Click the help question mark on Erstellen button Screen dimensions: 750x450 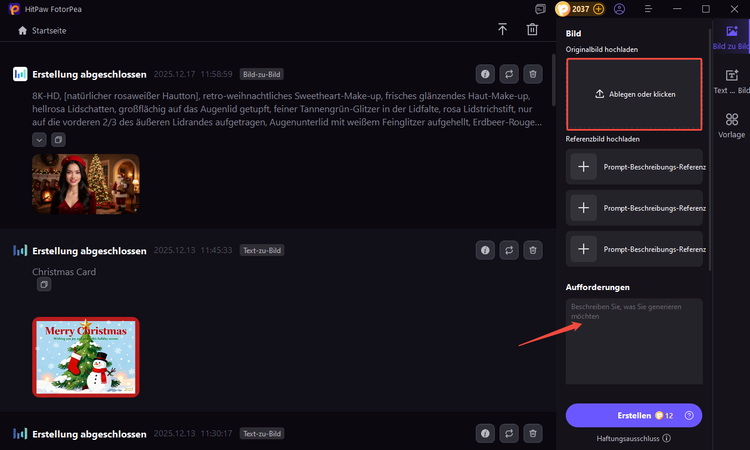[689, 415]
